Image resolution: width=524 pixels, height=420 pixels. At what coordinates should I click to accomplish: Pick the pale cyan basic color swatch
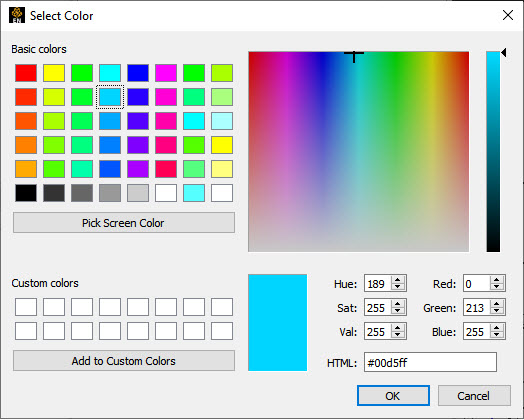(222, 121)
